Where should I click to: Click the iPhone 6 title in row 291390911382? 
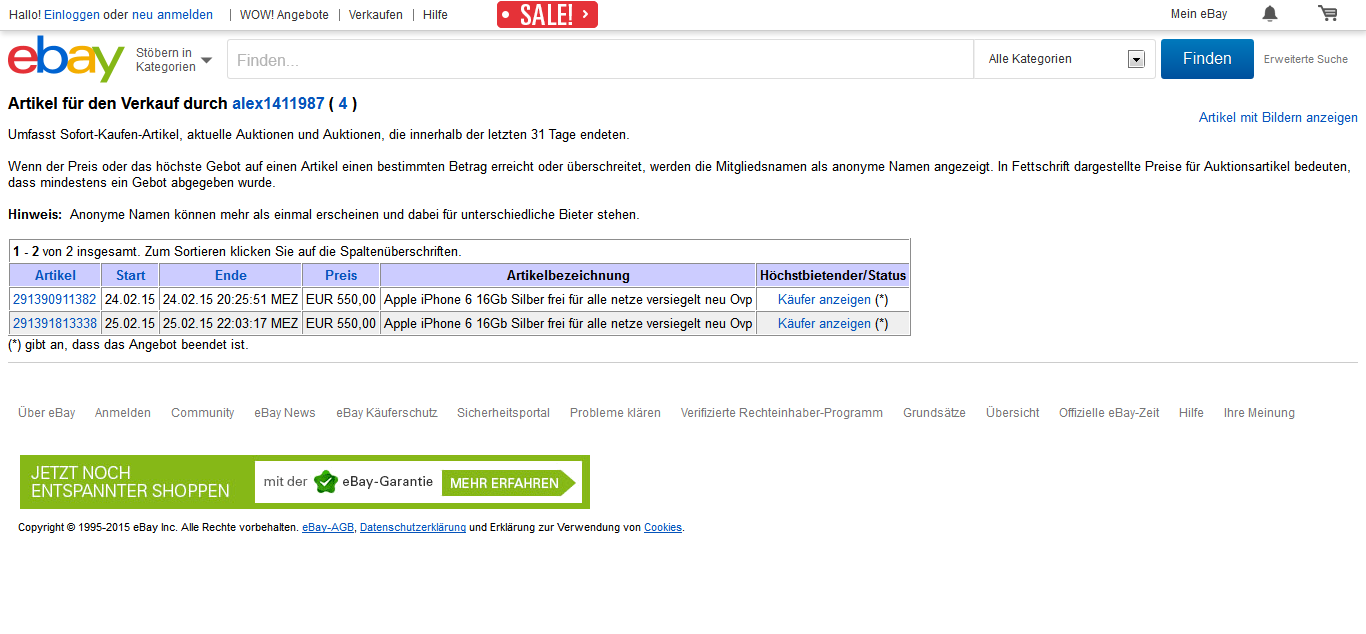(568, 300)
